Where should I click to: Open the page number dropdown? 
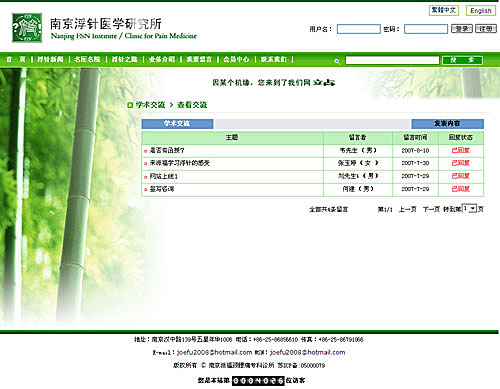click(470, 209)
